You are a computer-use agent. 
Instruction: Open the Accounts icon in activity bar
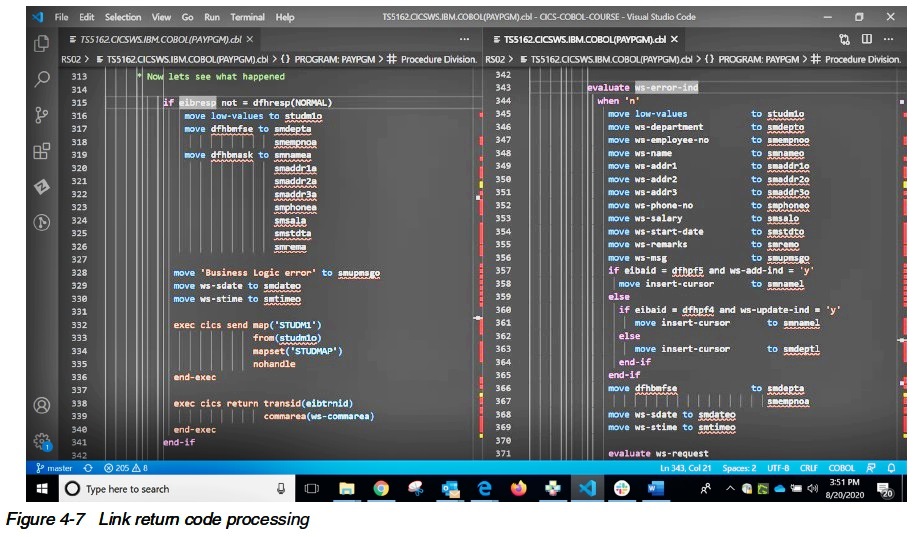[x=41, y=405]
